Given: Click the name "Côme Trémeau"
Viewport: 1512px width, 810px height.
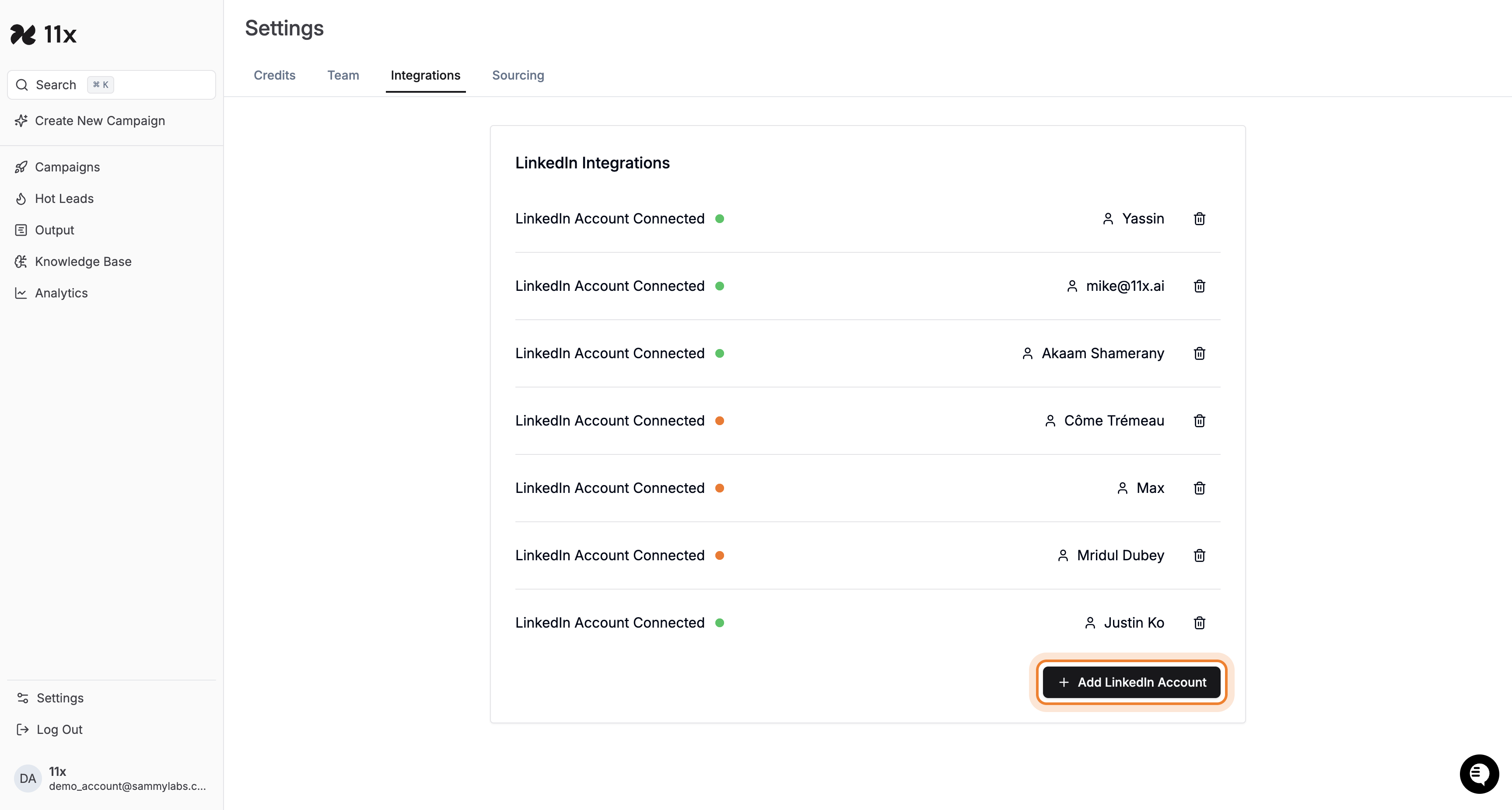Looking at the screenshot, I should coord(1114,421).
